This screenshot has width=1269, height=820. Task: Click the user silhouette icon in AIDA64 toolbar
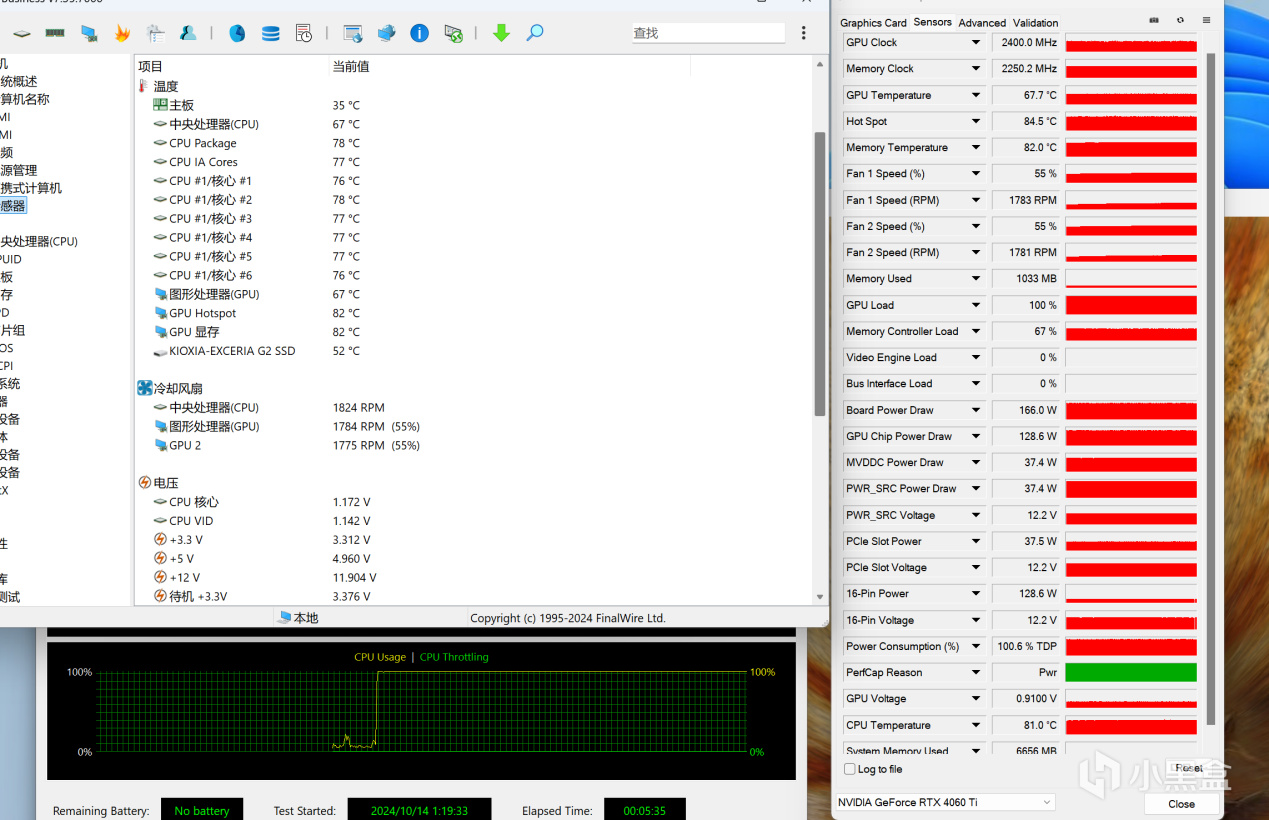tap(188, 34)
